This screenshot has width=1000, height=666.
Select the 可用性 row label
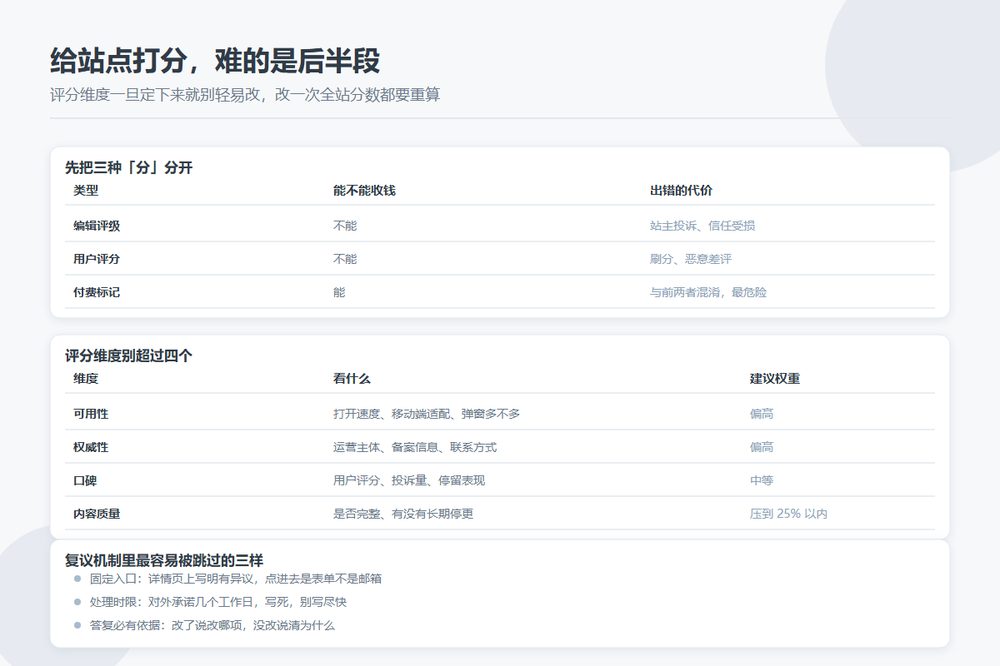91,413
